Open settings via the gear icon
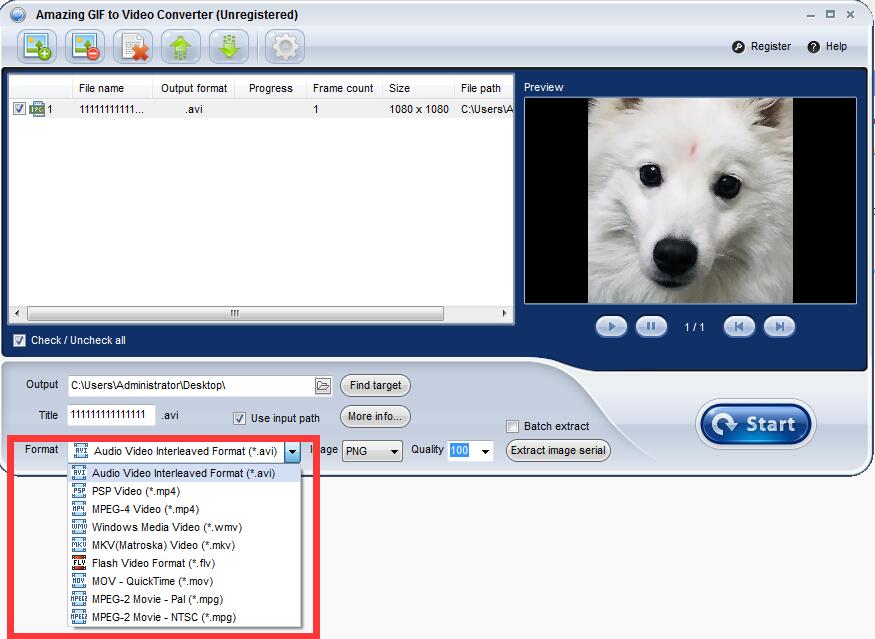875x639 pixels. pos(285,46)
